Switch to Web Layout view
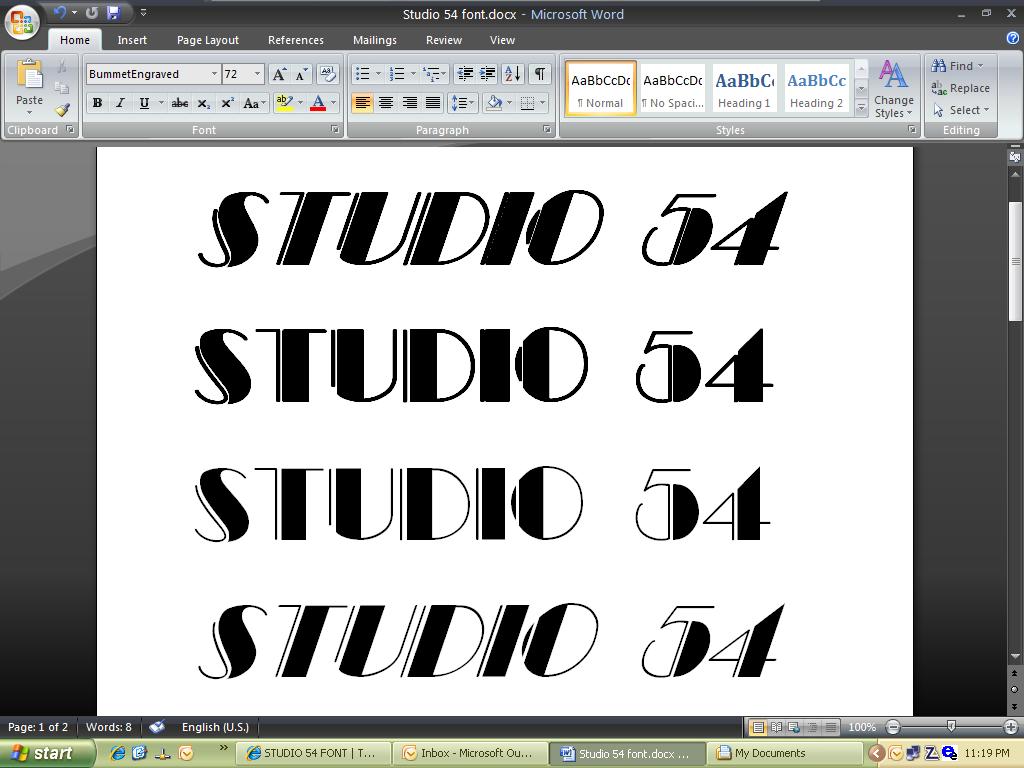 (x=794, y=727)
